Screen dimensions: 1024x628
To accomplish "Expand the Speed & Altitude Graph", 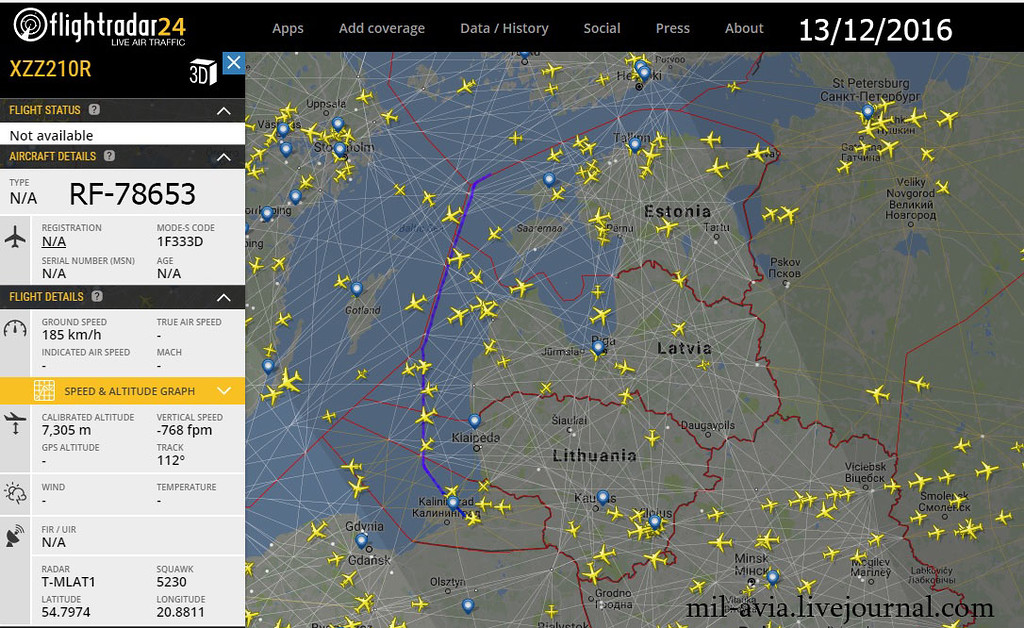I will 224,391.
